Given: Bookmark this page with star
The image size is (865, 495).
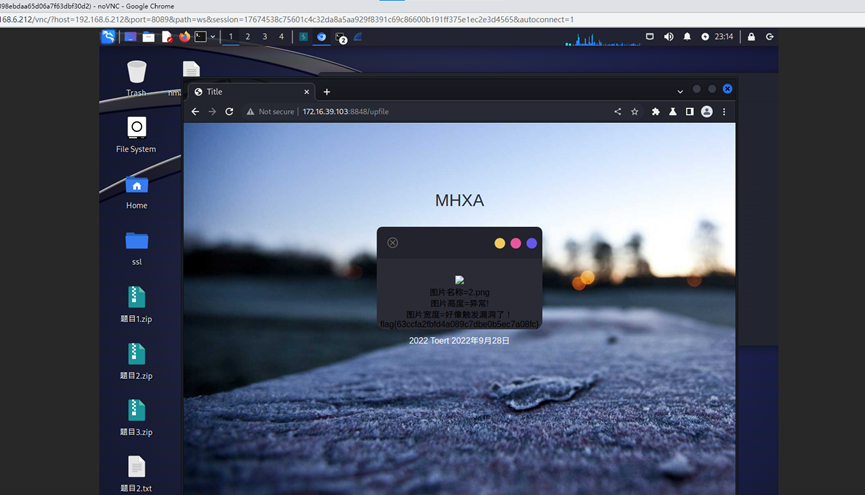Looking at the screenshot, I should tap(635, 111).
